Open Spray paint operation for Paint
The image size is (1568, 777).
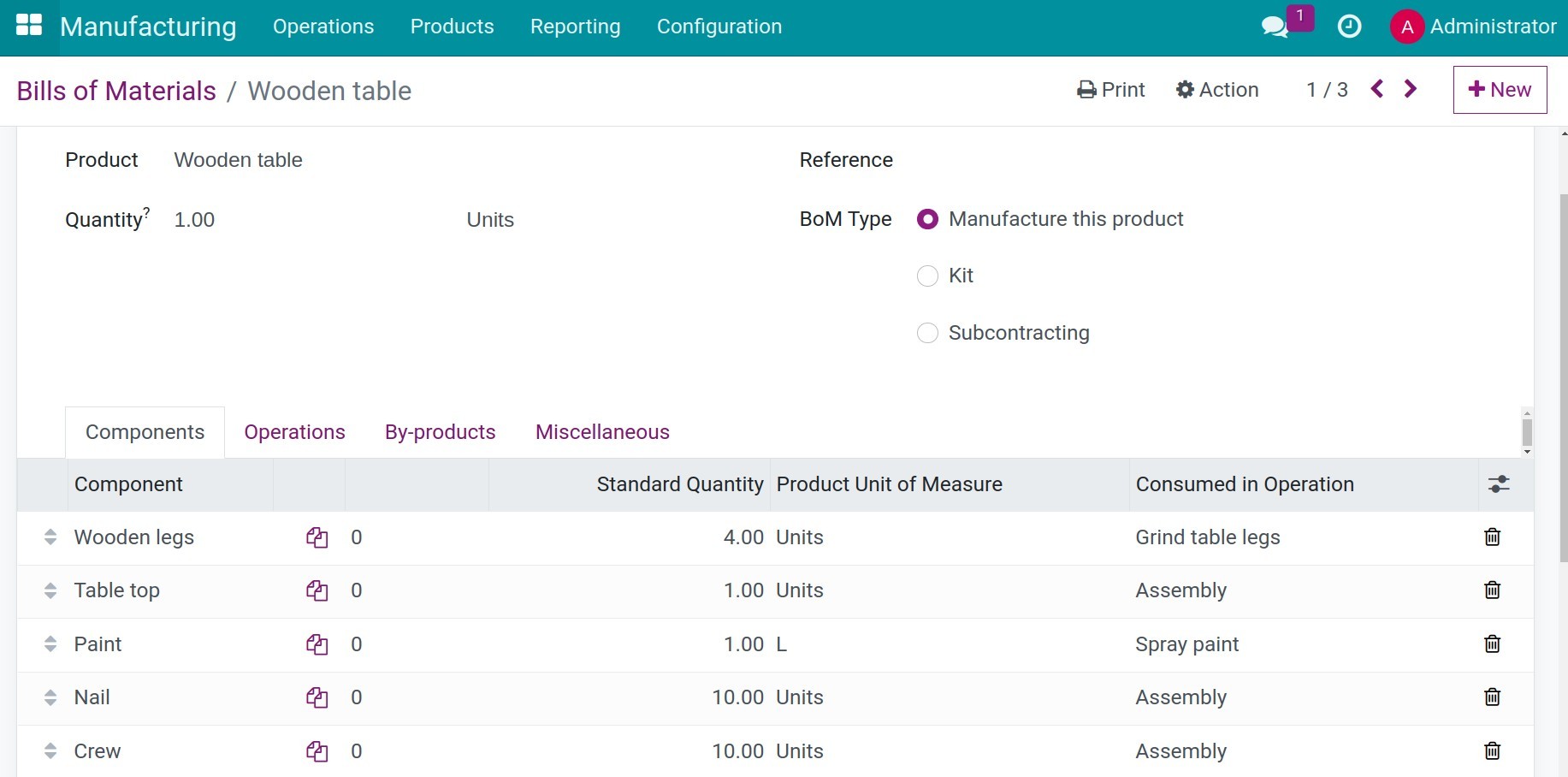(x=1187, y=644)
